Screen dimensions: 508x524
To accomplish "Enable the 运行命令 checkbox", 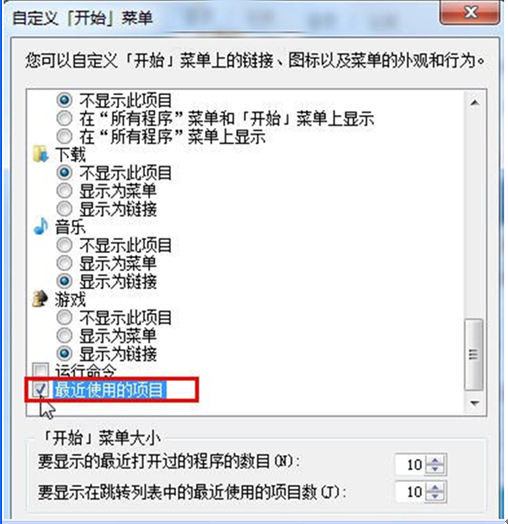I will (40, 370).
